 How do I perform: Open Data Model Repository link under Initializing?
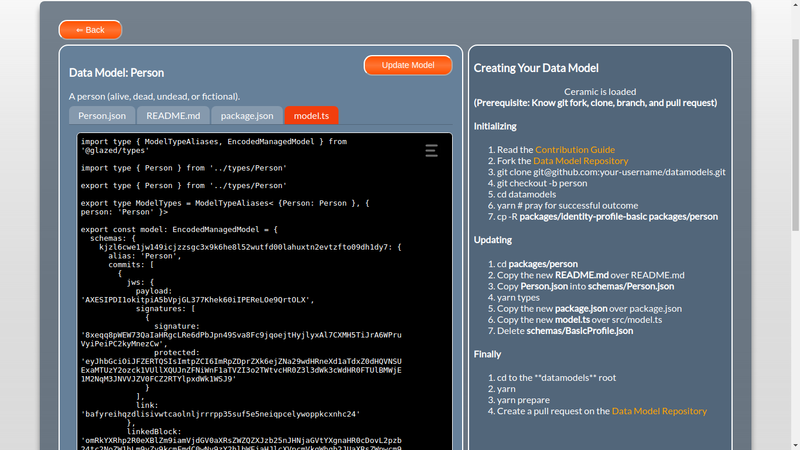[x=581, y=161]
